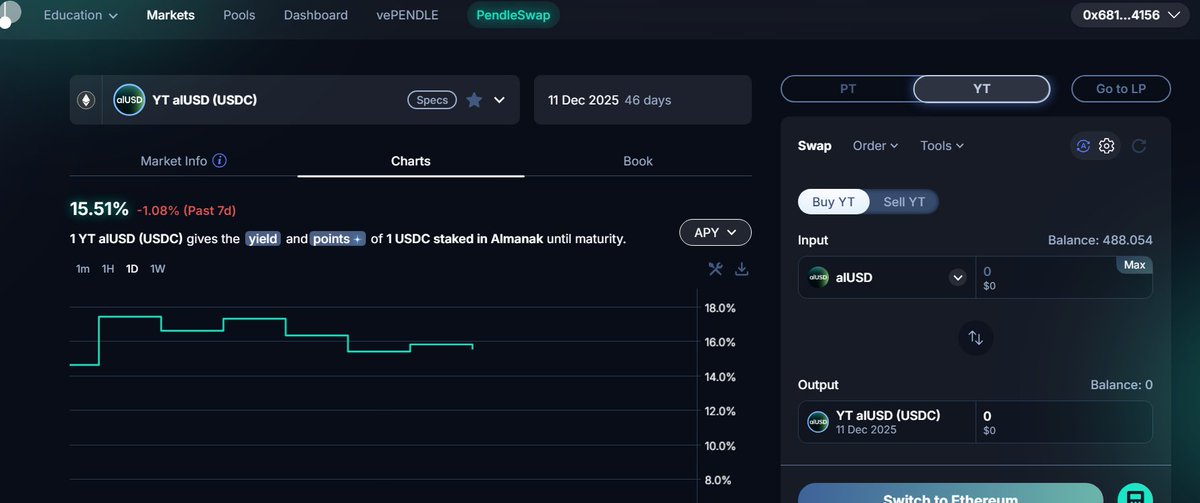
Task: Click the Go to LP button
Action: [1120, 89]
